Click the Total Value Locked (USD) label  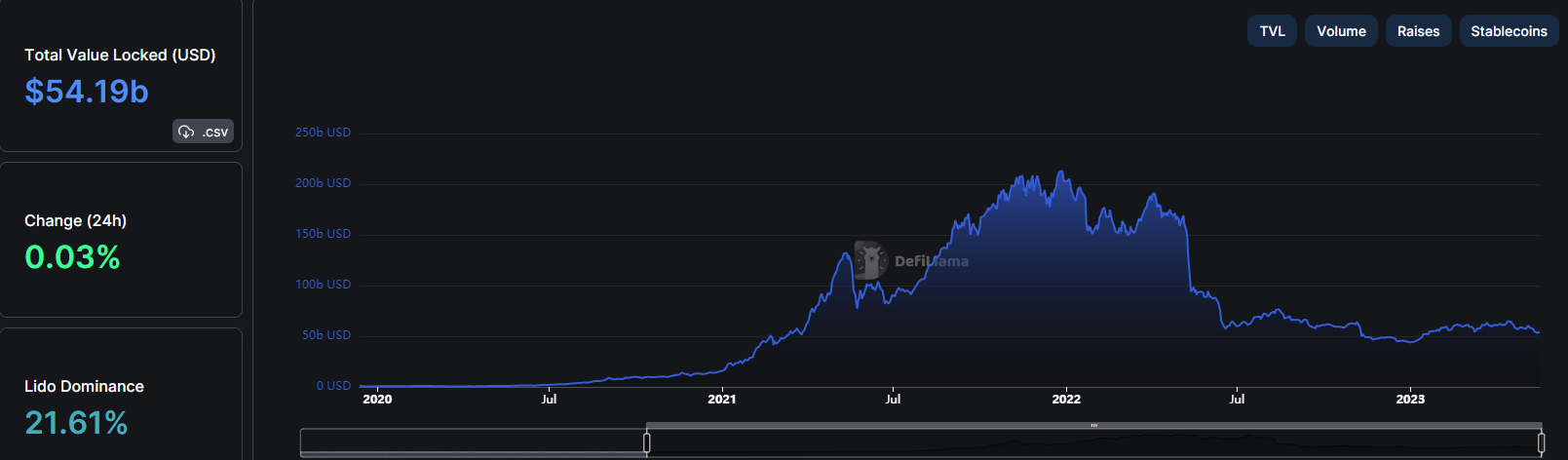pos(120,56)
